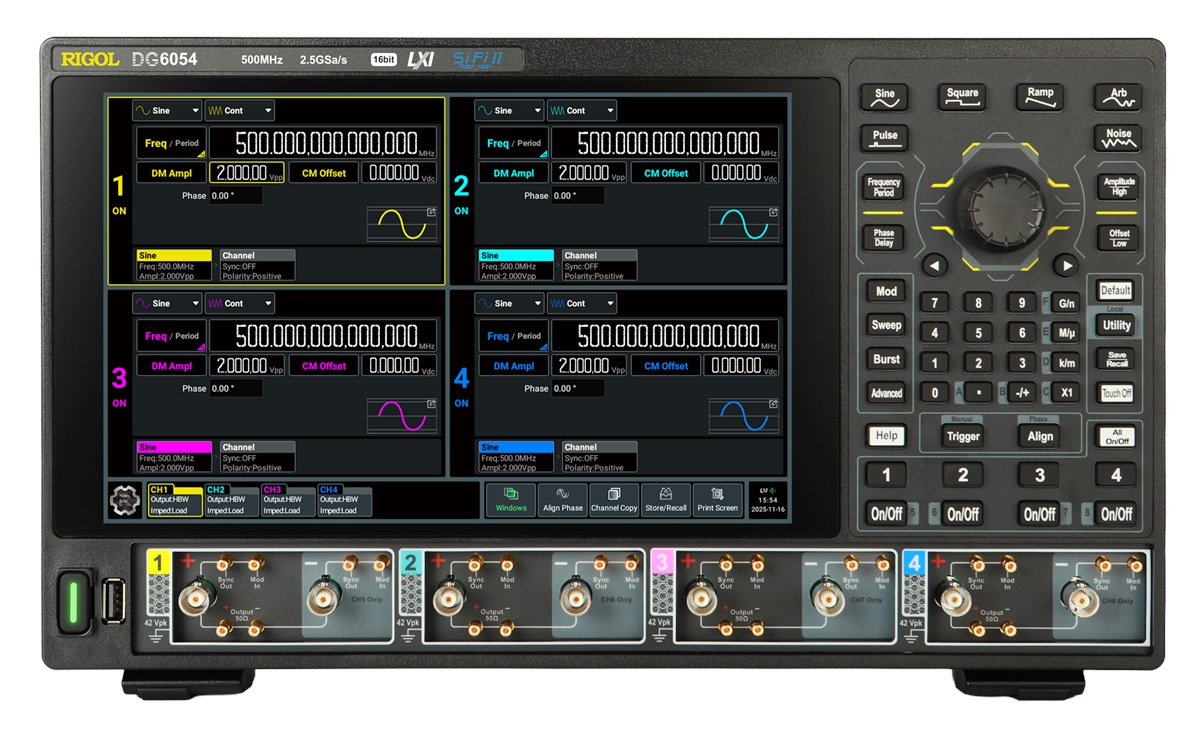Tap the Align Phase button
1200x735 pixels.
click(x=562, y=499)
